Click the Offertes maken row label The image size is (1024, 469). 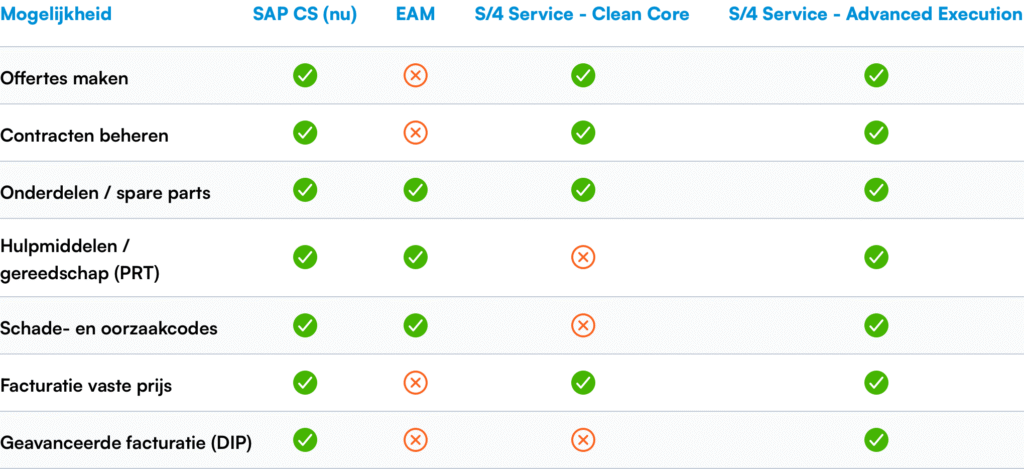pyautogui.click(x=64, y=78)
